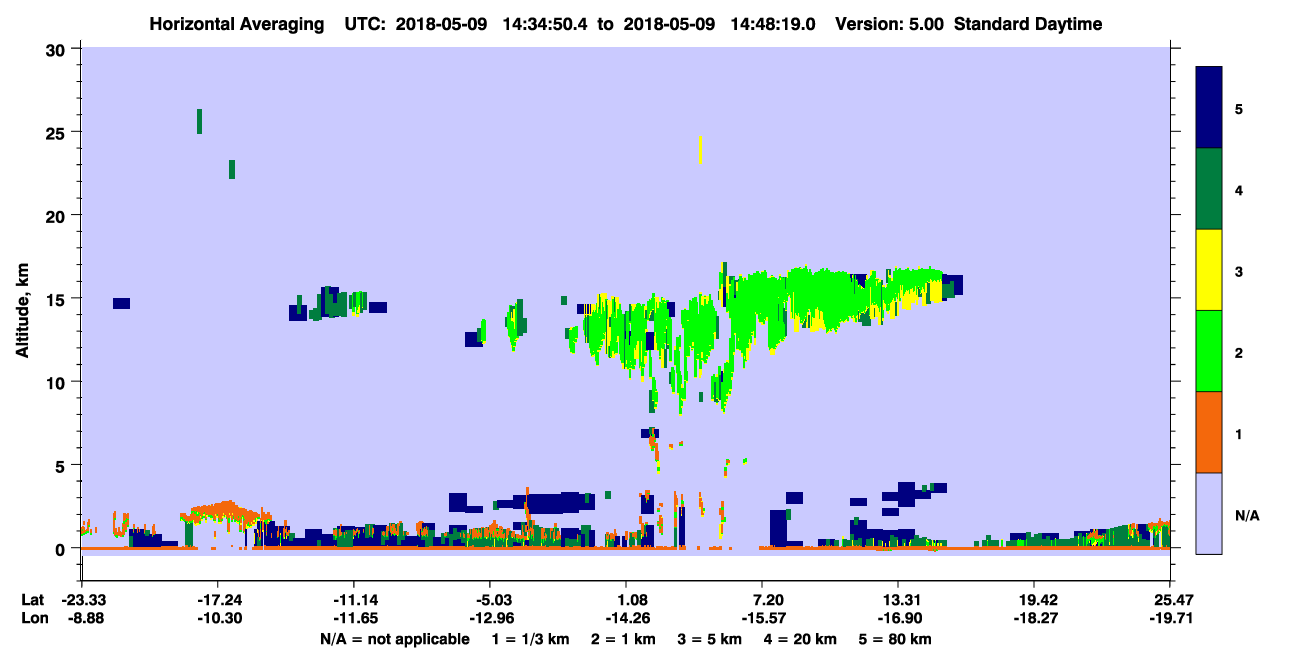Click latitude value -11.14
Viewport: 1300px width, 667px height.
point(353,600)
